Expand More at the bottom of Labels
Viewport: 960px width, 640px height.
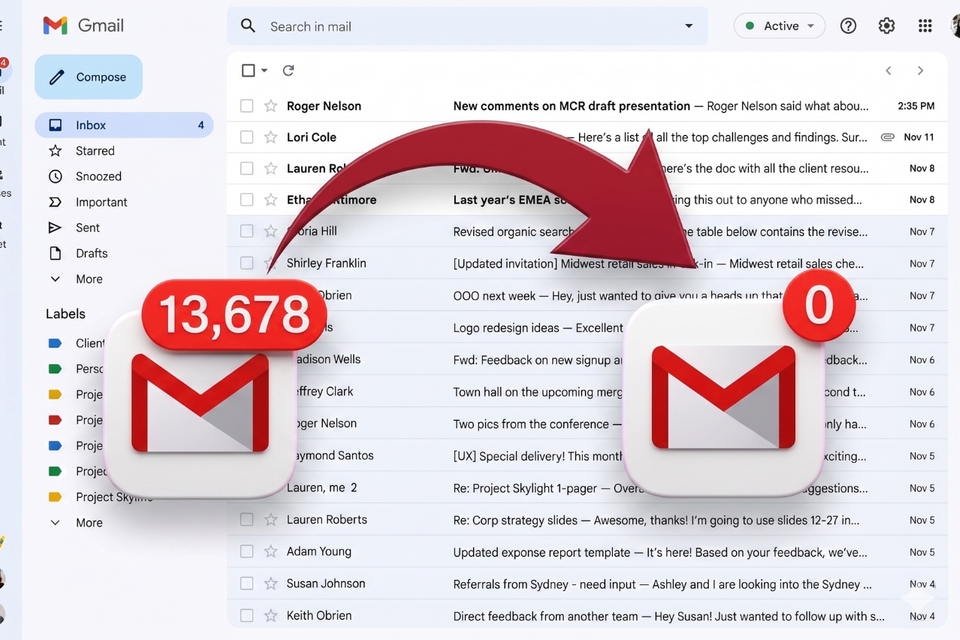(75, 523)
